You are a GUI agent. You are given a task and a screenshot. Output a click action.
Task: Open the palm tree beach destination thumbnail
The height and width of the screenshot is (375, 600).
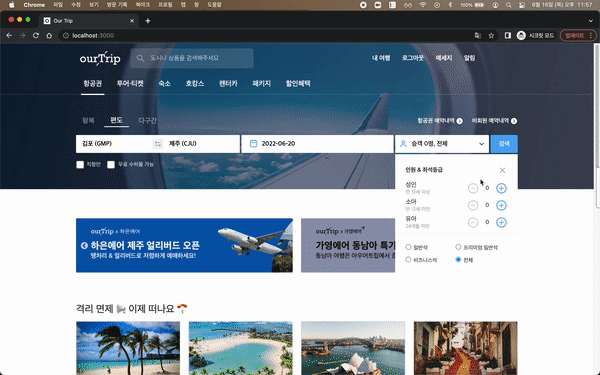pyautogui.click(x=128, y=348)
